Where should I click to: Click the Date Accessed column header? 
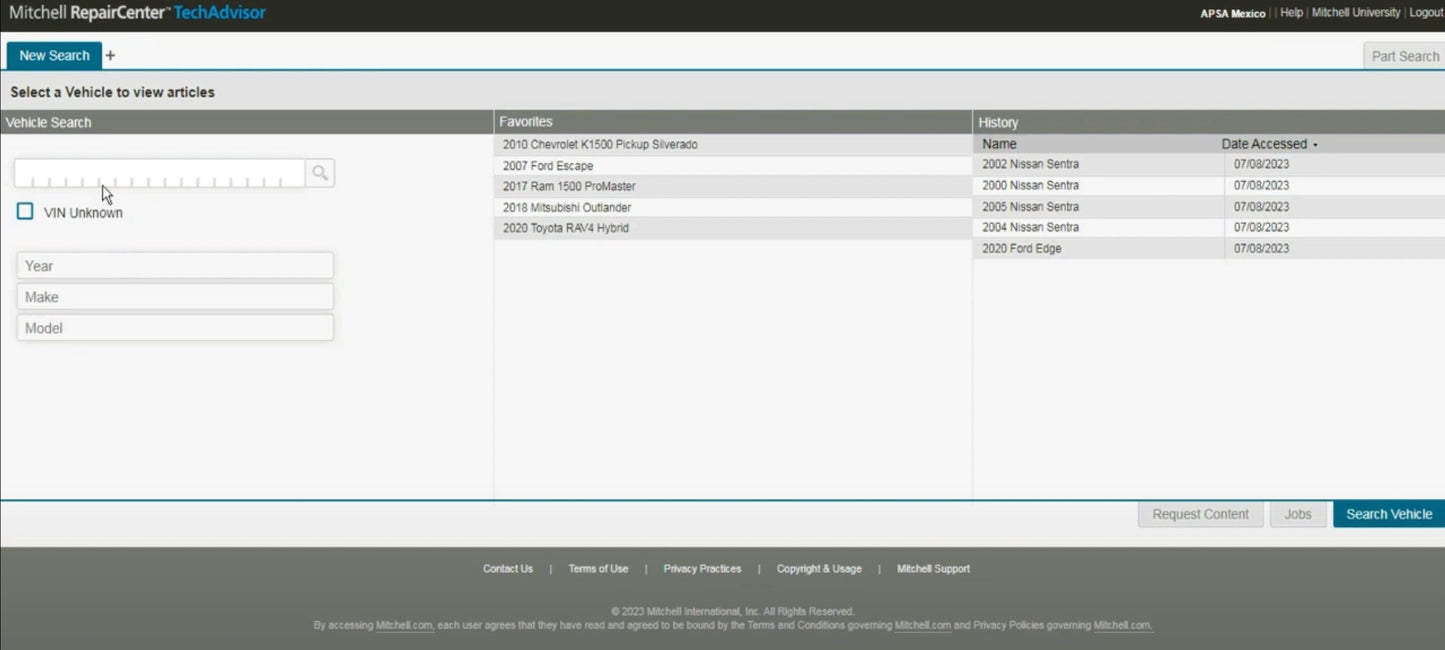click(1264, 144)
